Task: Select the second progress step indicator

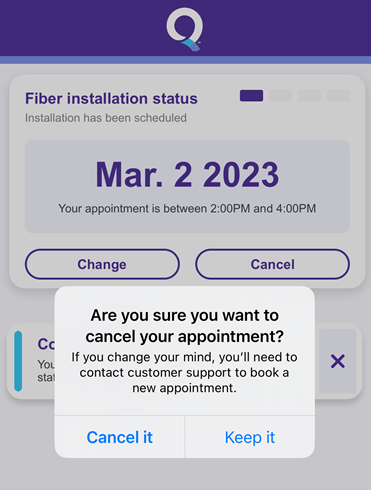Action: coord(280,96)
